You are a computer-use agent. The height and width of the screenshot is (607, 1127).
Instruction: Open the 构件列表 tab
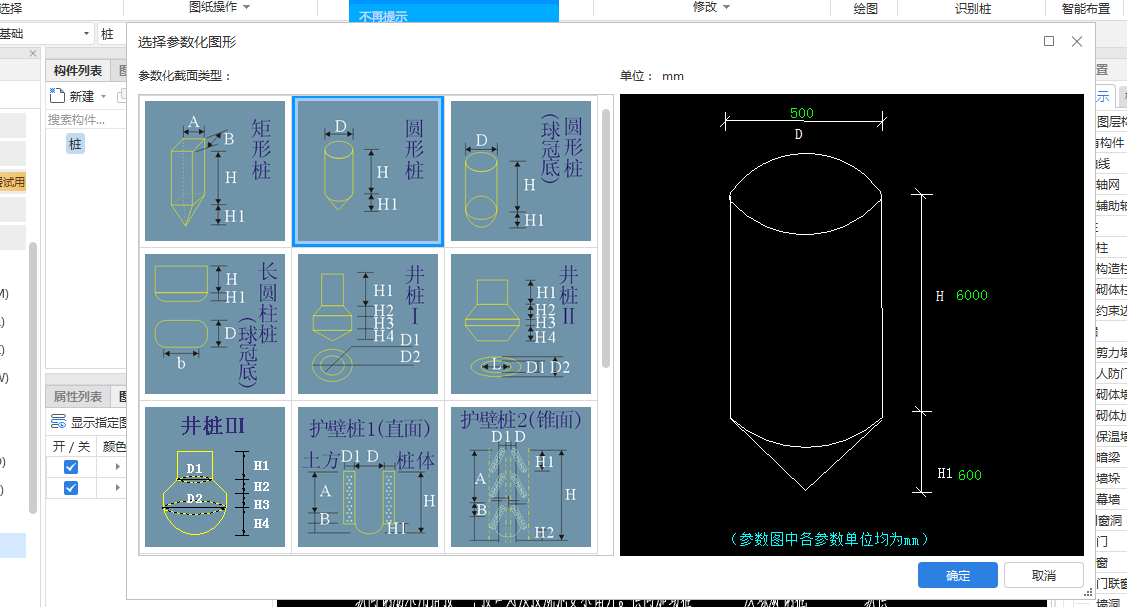[x=78, y=70]
